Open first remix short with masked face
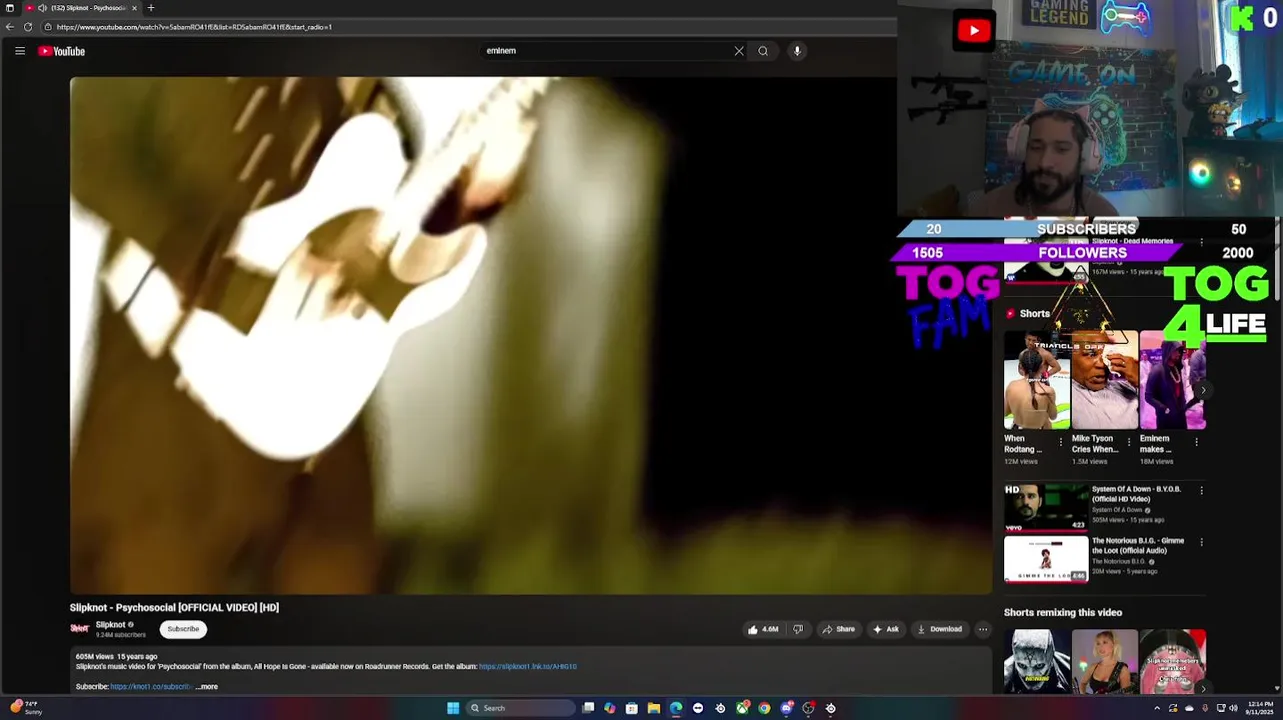The height and width of the screenshot is (720, 1283). pyautogui.click(x=1036, y=661)
